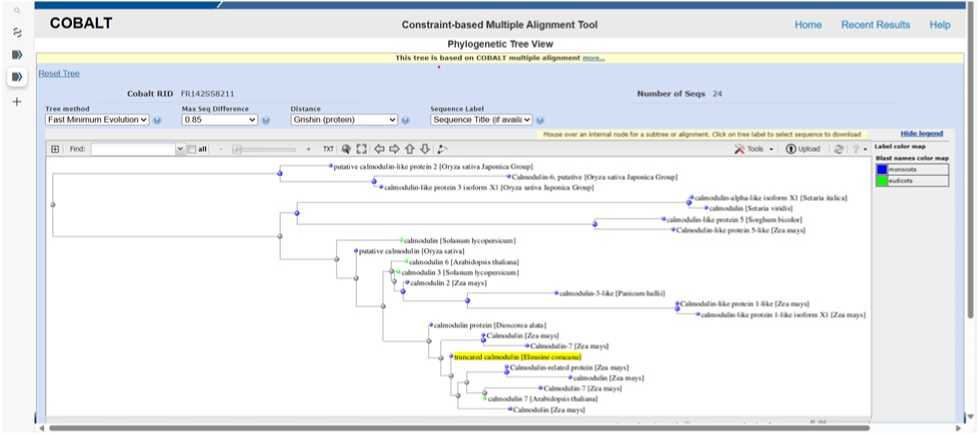Click help icon next to Max Seq Difference
The width and height of the screenshot is (979, 434).
coord(265,120)
